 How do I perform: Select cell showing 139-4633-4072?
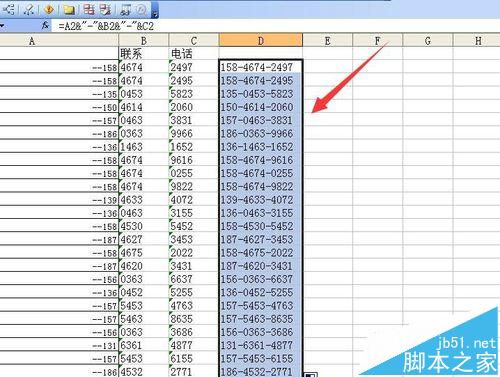(x=261, y=200)
